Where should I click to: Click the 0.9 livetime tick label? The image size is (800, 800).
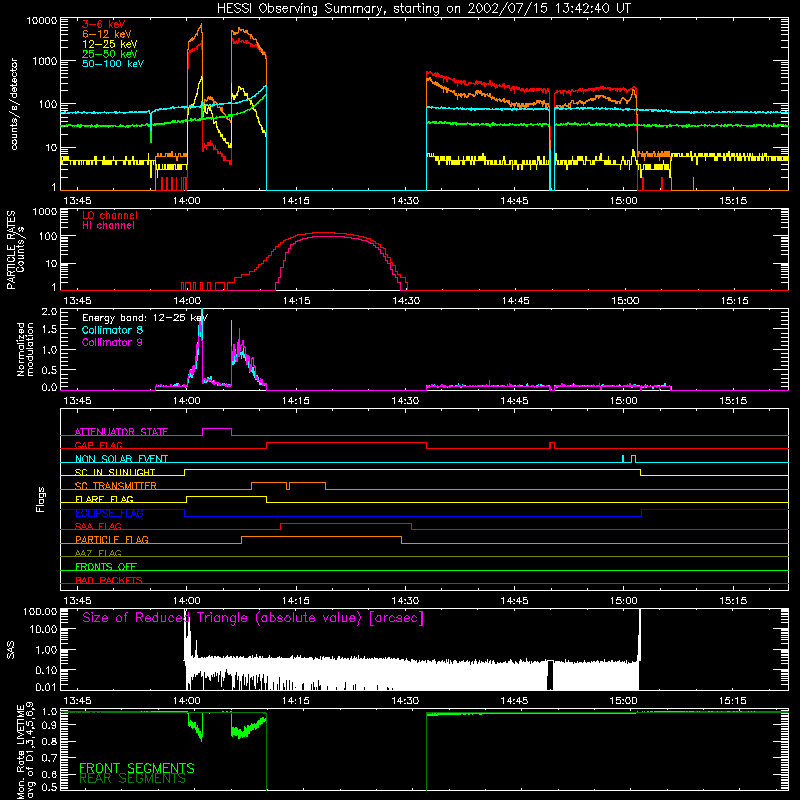click(49, 724)
